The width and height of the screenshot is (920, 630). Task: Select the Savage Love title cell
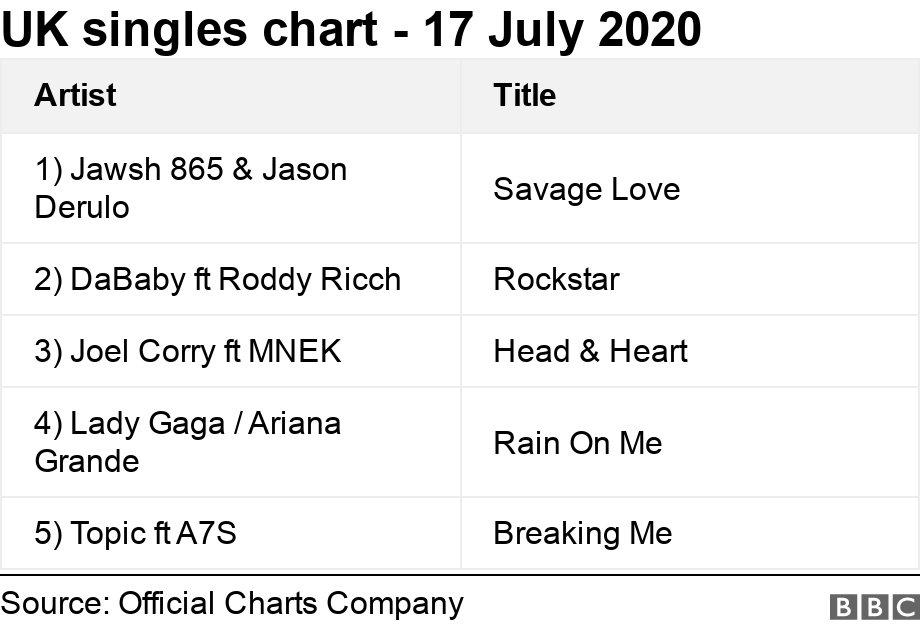tap(691, 188)
